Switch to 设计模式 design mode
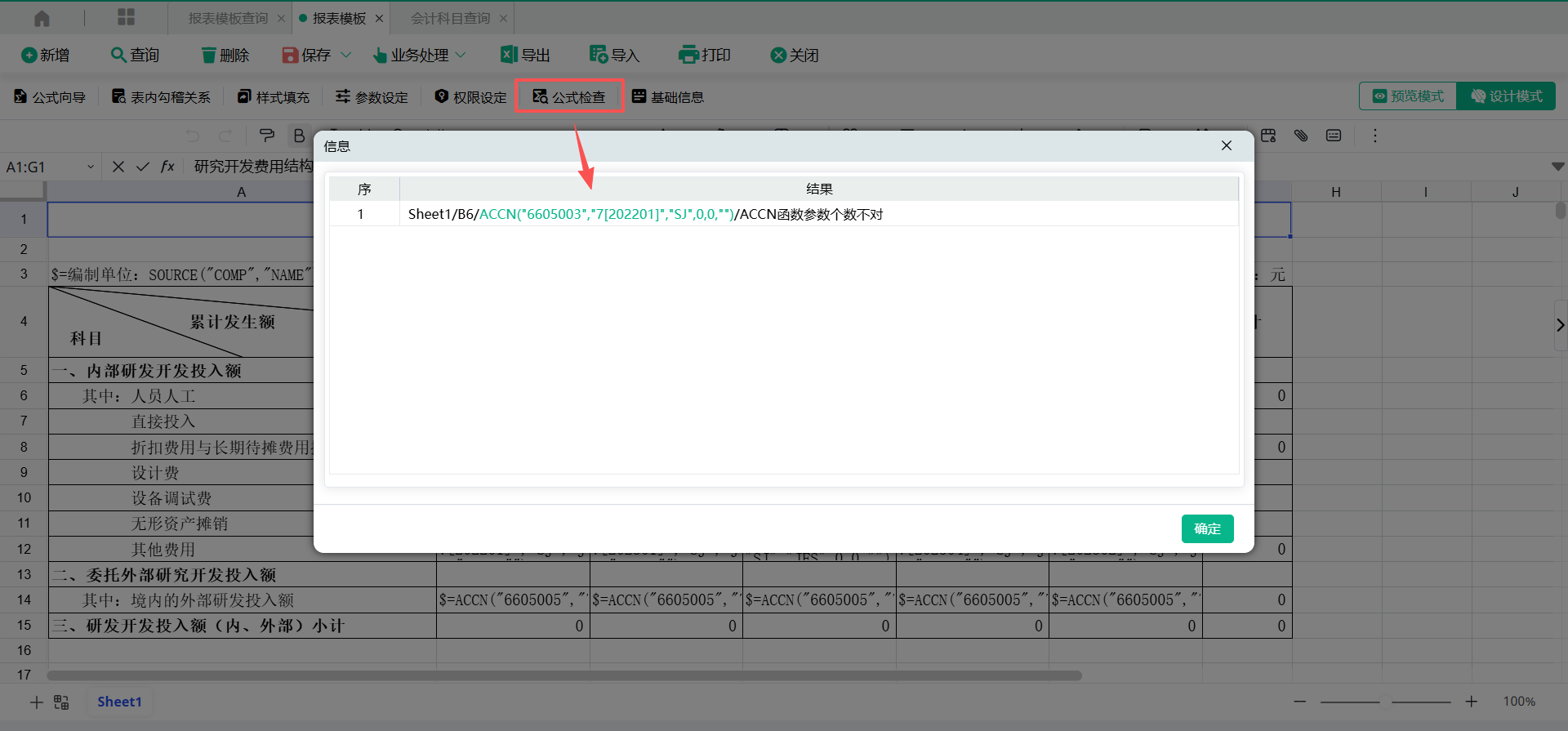1568x731 pixels. pyautogui.click(x=1507, y=96)
